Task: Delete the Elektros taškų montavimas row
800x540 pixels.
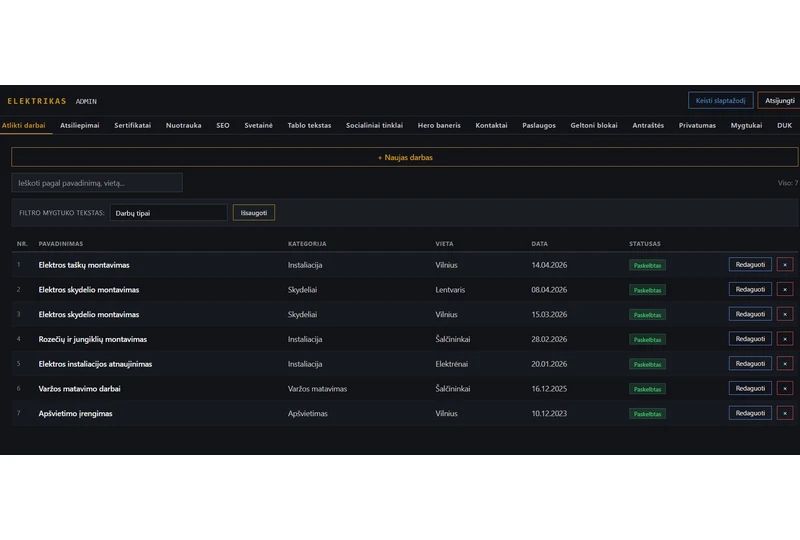Action: [x=785, y=264]
